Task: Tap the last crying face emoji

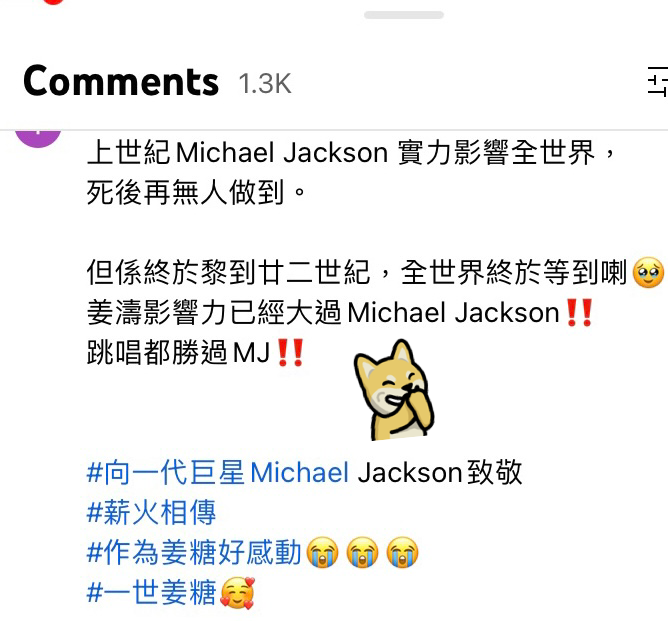Action: point(403,552)
